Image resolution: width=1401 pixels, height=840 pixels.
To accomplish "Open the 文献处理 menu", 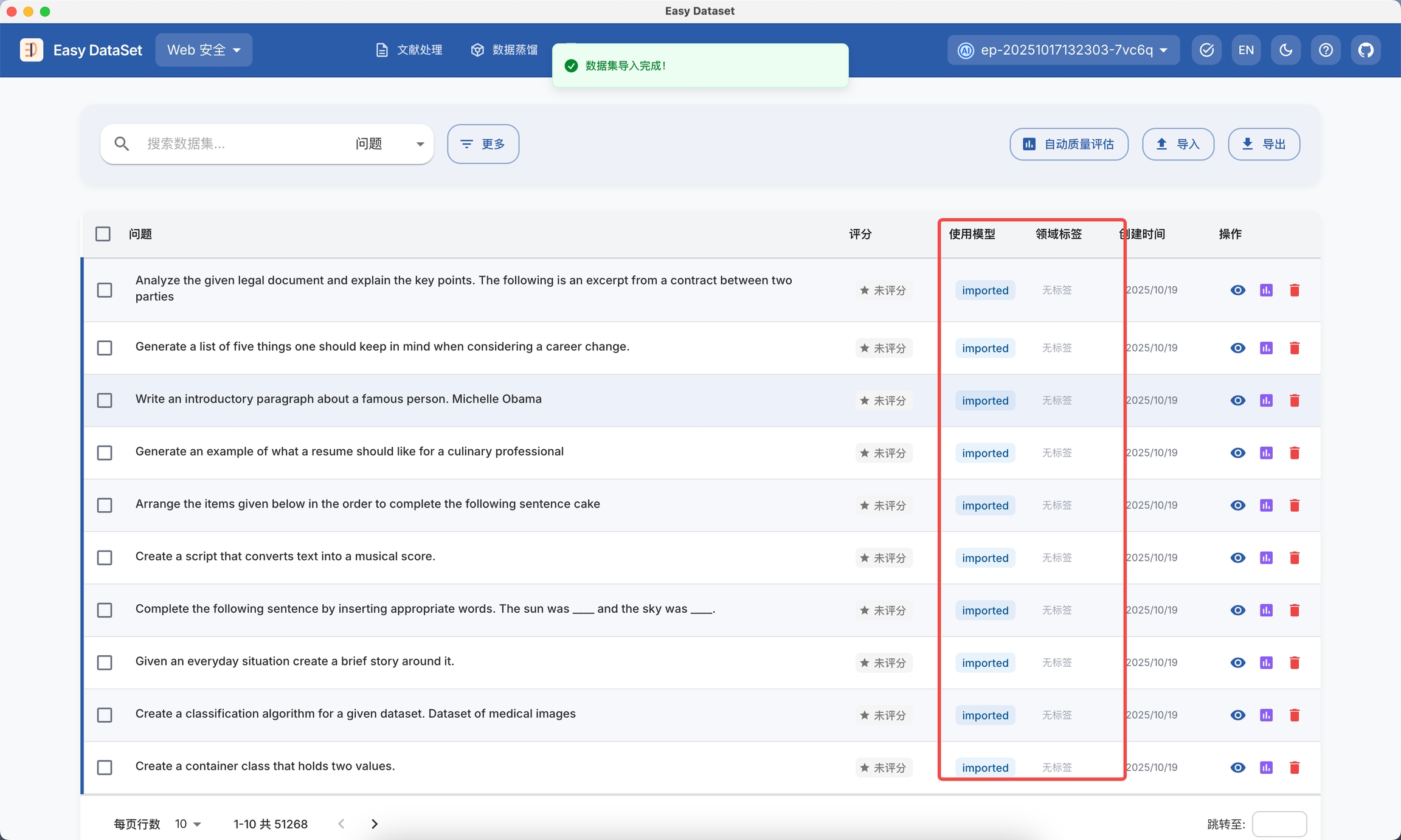I will coord(409,50).
